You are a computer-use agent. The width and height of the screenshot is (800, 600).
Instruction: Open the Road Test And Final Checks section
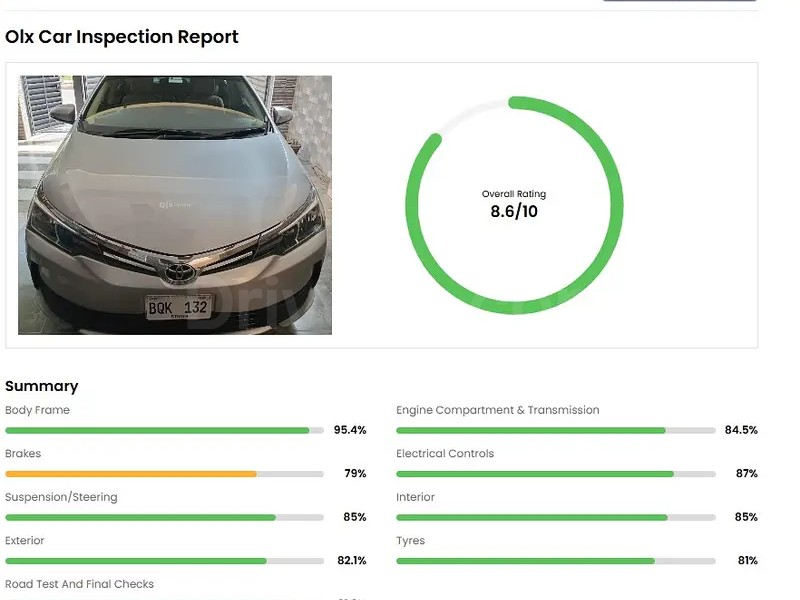80,584
